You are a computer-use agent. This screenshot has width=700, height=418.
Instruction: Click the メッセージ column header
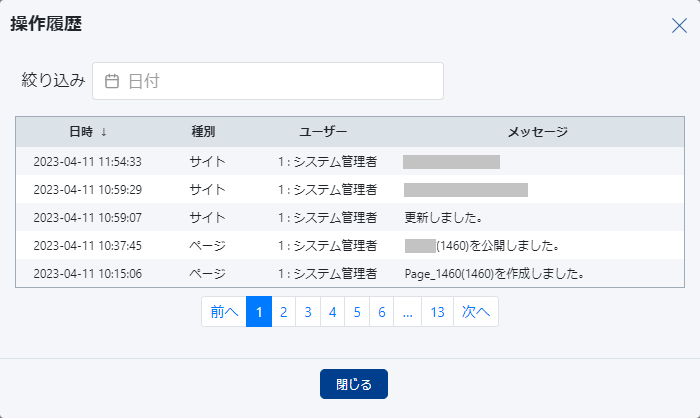pos(537,132)
